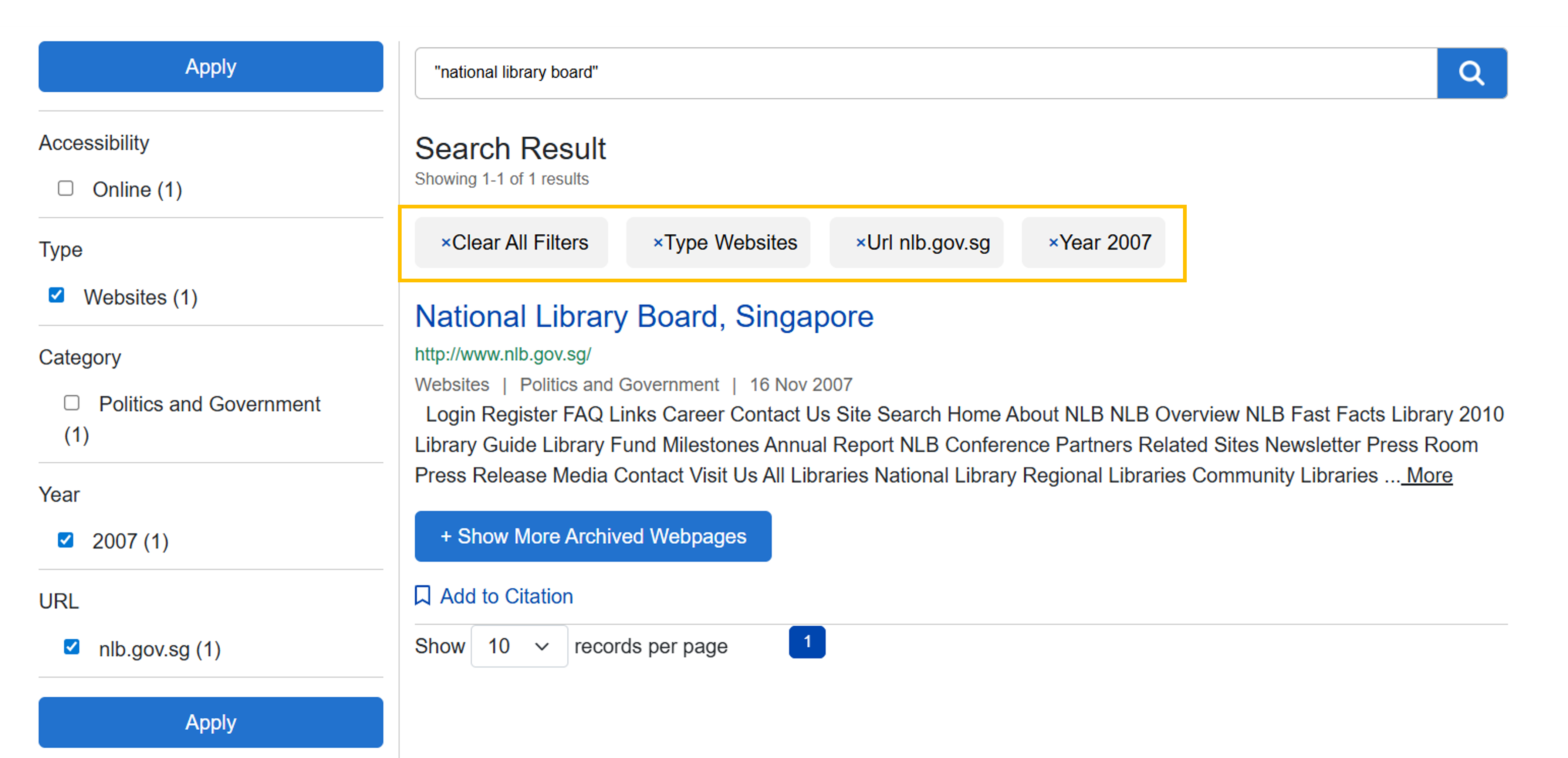Screen dimensions: 1568x758
Task: Click into the search query field
Action: click(925, 73)
